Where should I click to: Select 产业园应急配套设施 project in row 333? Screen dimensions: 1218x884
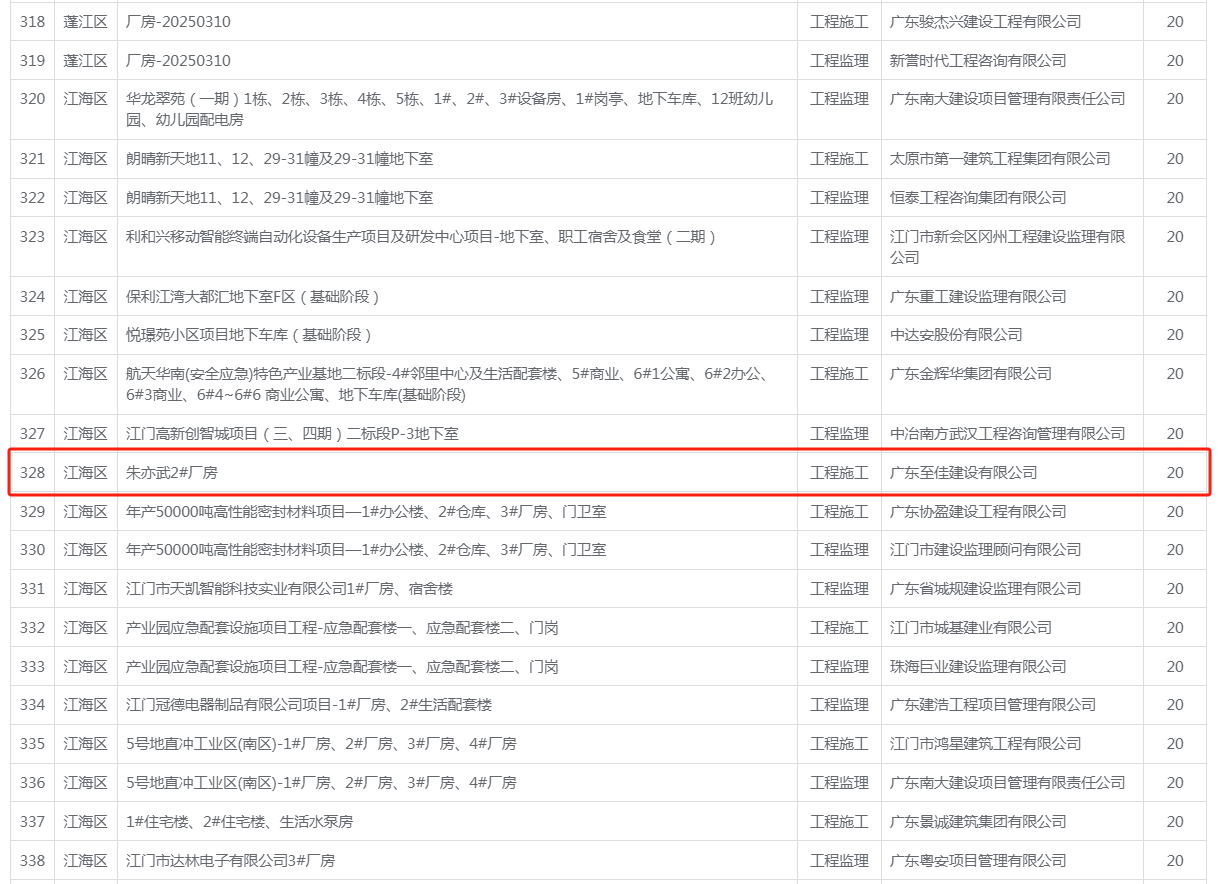point(342,666)
